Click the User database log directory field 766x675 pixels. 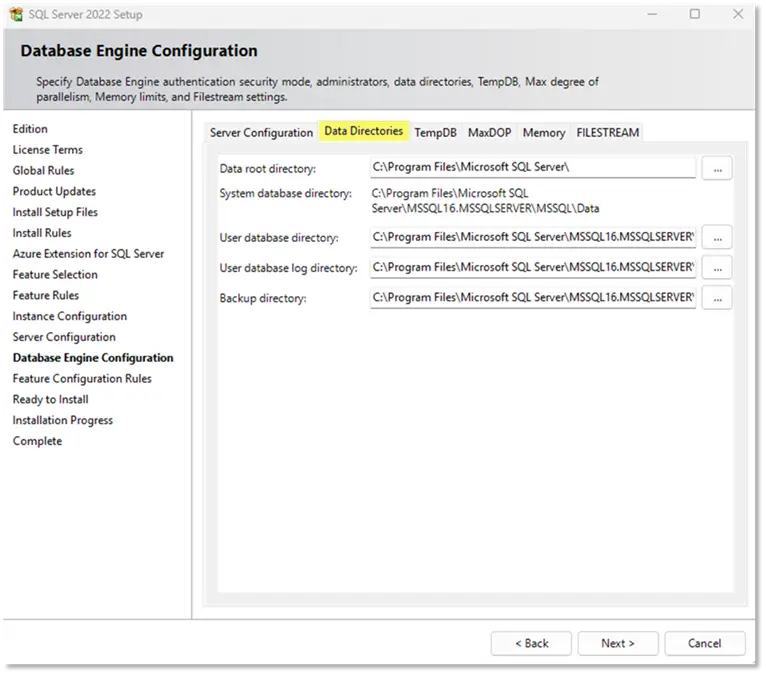tap(534, 268)
